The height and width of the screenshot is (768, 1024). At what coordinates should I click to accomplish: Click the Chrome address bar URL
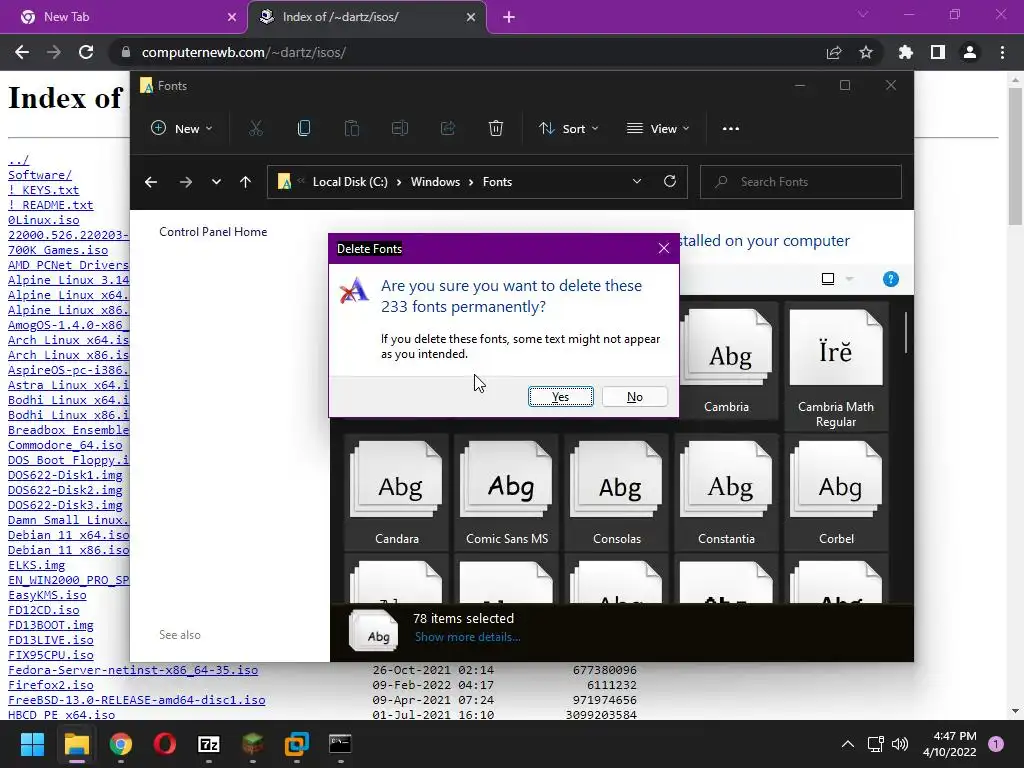(244, 52)
